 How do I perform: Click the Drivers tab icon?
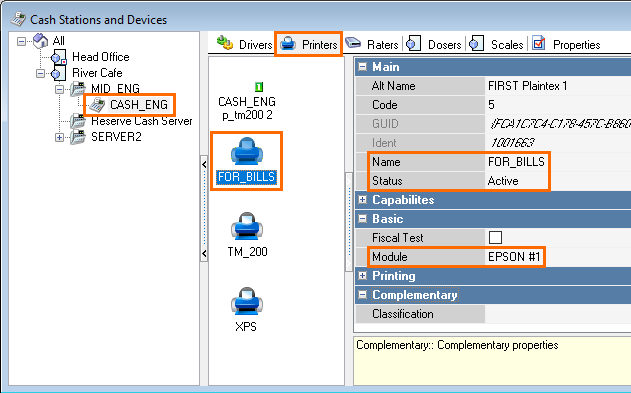click(225, 43)
